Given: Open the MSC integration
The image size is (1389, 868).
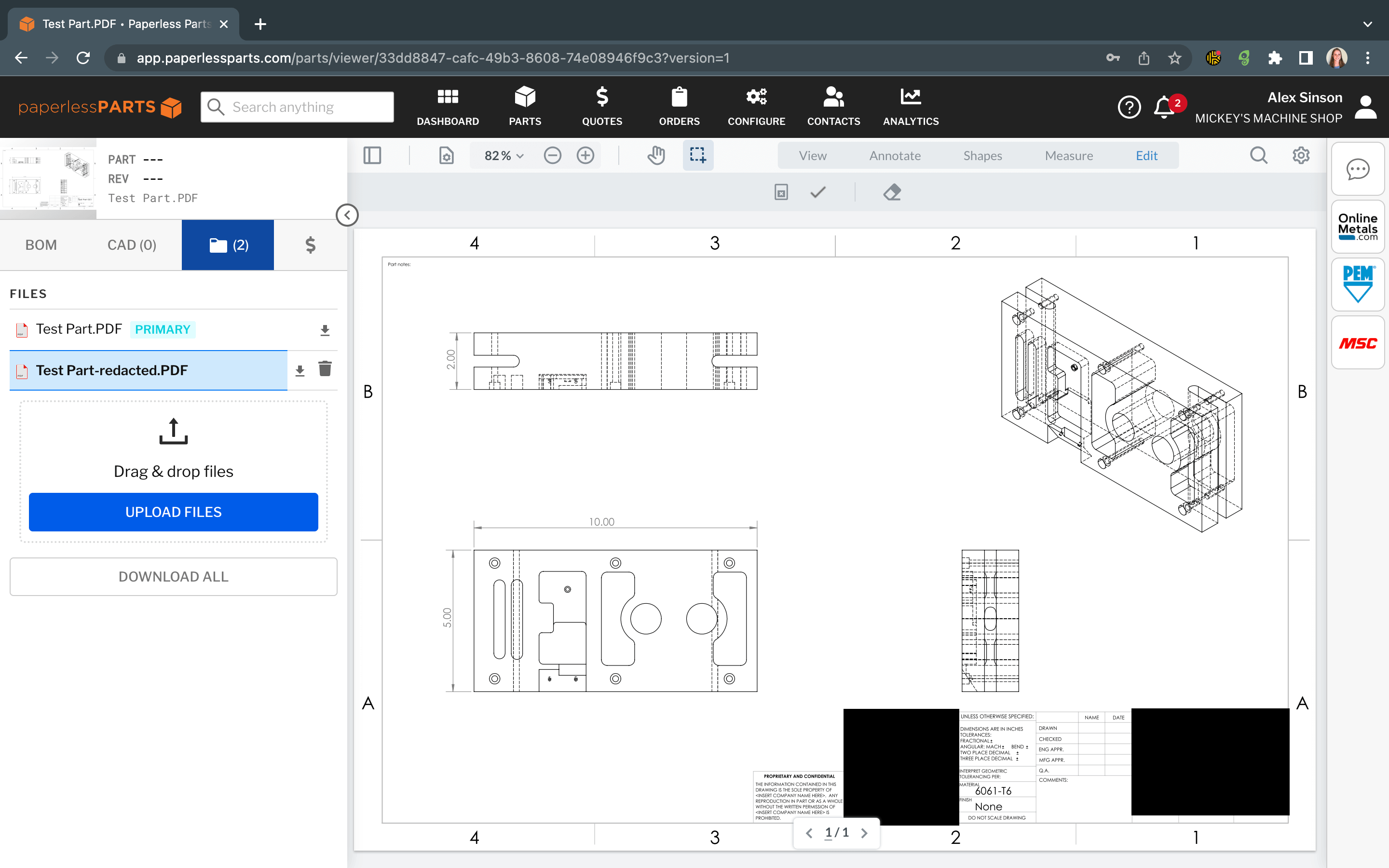Looking at the screenshot, I should pos(1358,343).
